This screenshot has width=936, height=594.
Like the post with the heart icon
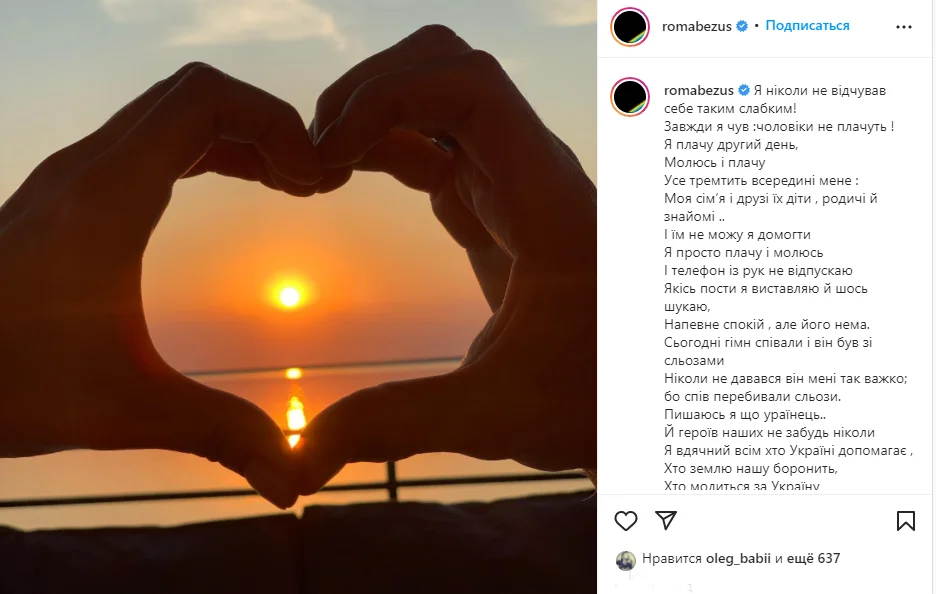[x=626, y=520]
